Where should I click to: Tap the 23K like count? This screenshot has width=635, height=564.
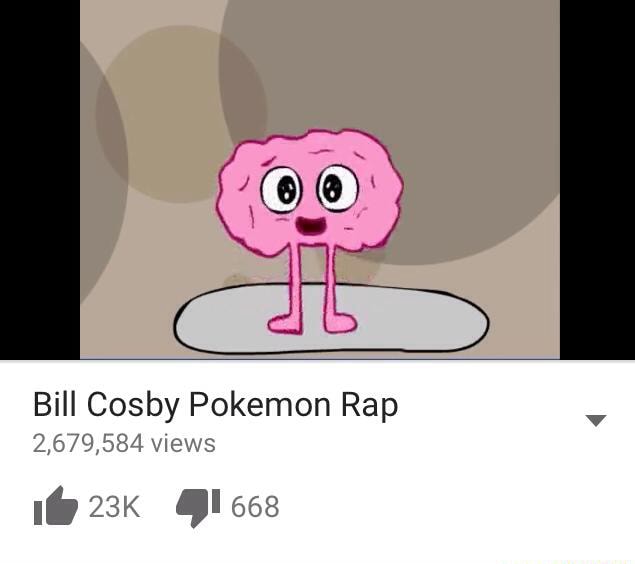(x=115, y=507)
